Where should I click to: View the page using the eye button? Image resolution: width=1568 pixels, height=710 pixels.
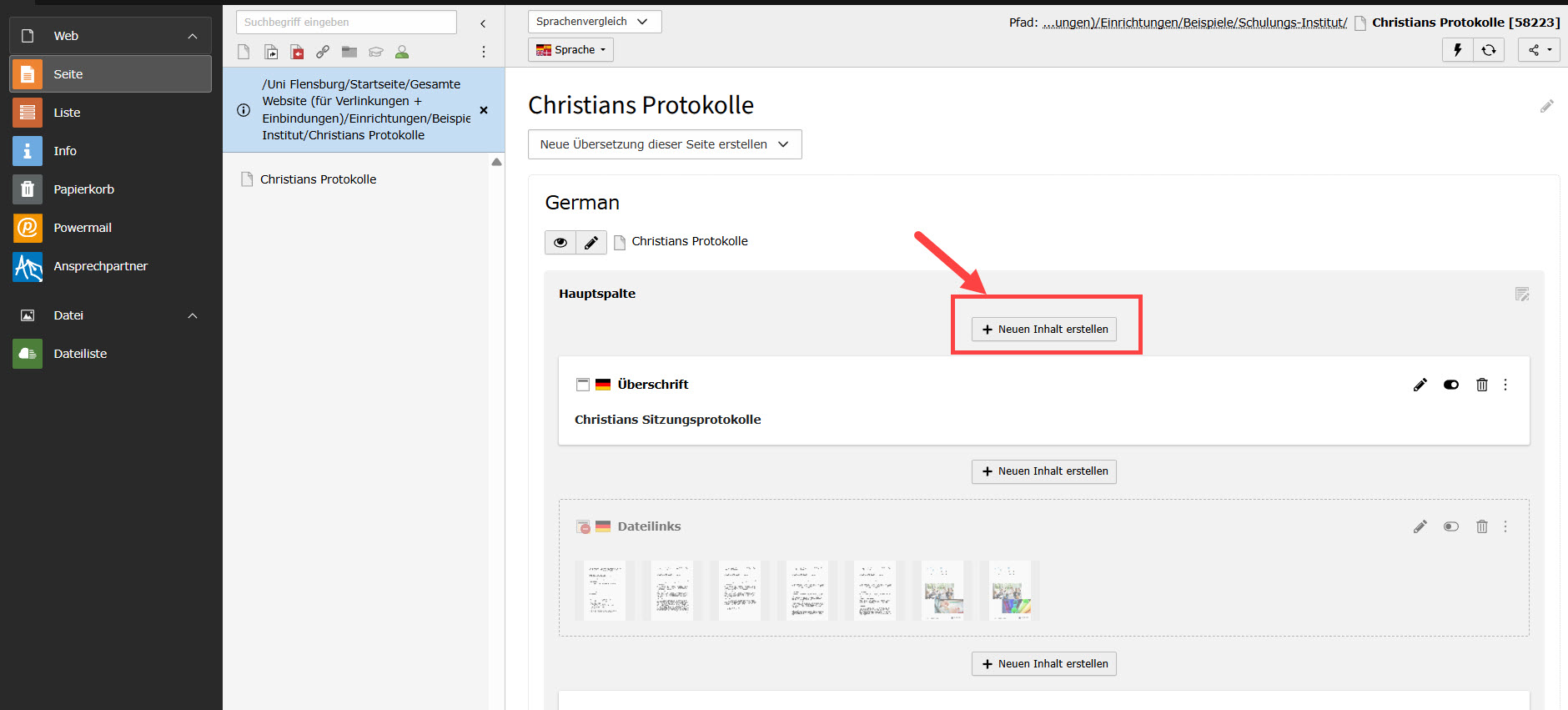tap(560, 243)
